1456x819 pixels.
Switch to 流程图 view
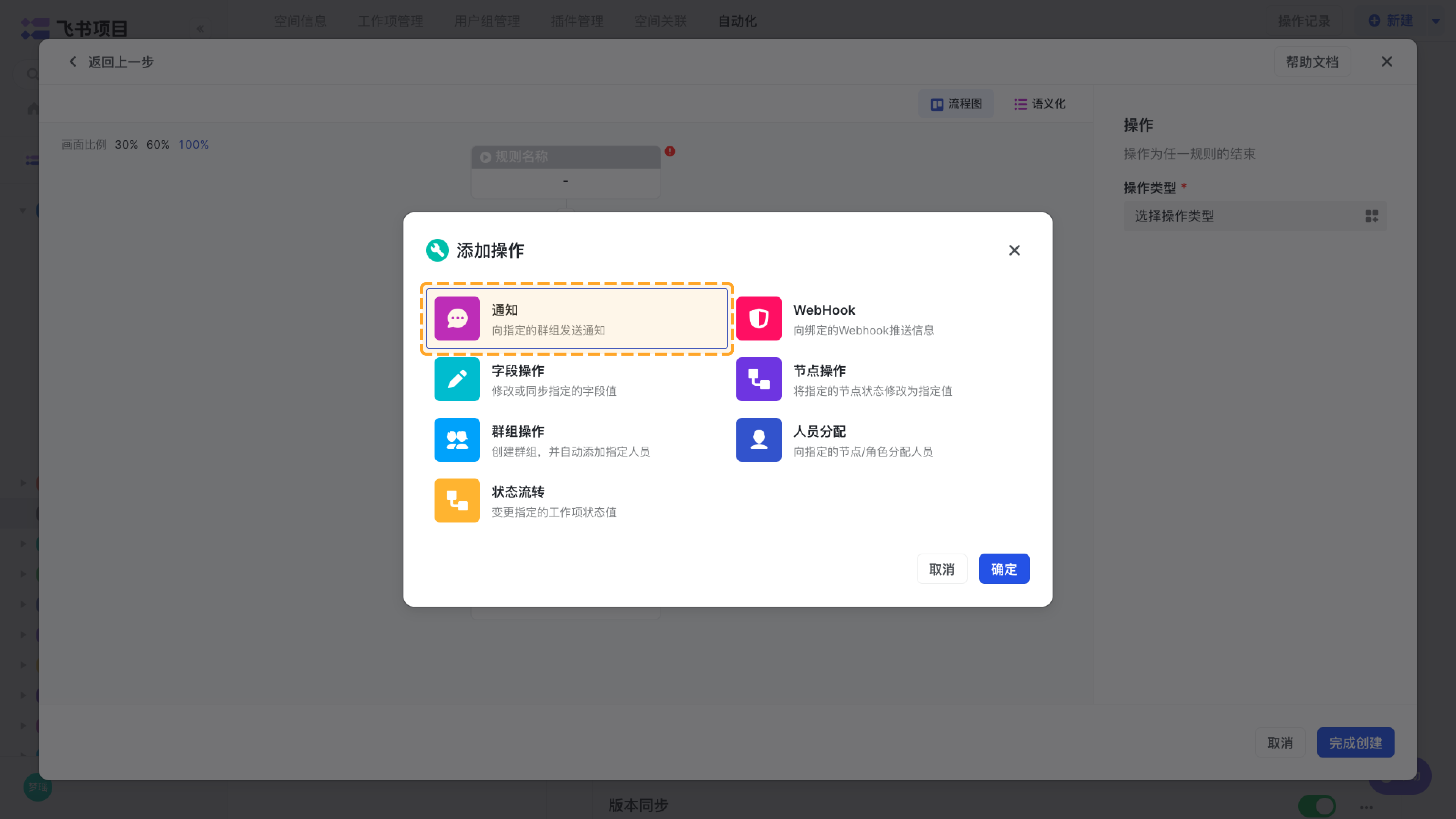click(x=956, y=104)
